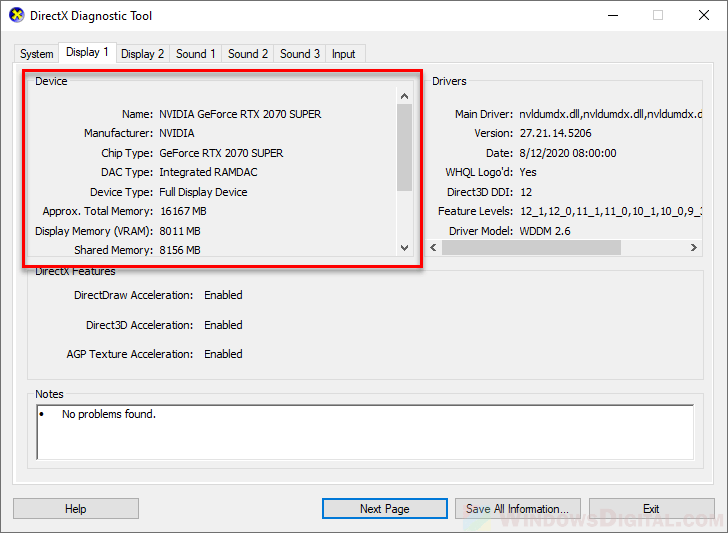
Task: Click Device panel scroll down arrow
Action: 404,248
